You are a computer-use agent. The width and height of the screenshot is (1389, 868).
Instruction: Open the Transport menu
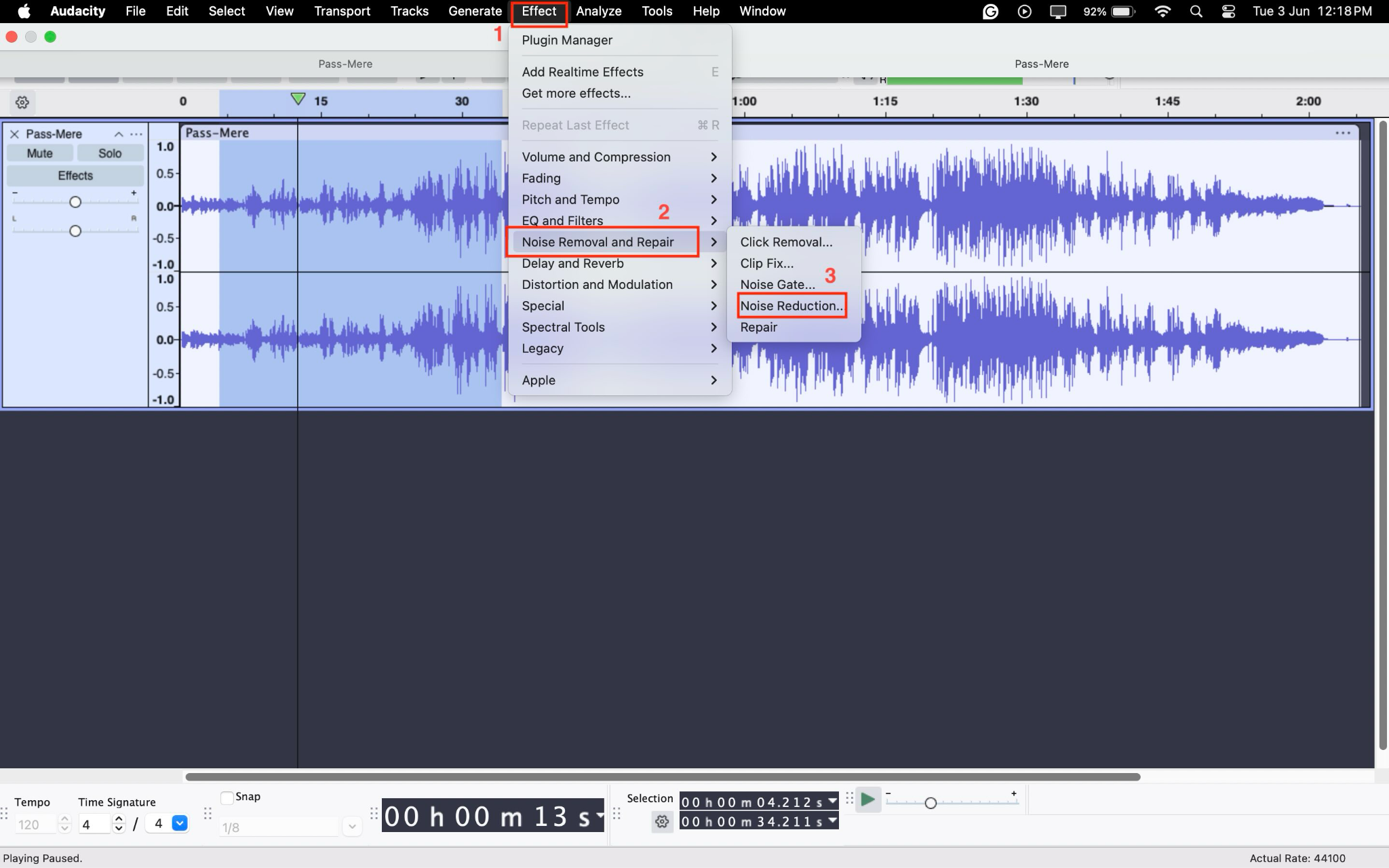[x=342, y=11]
